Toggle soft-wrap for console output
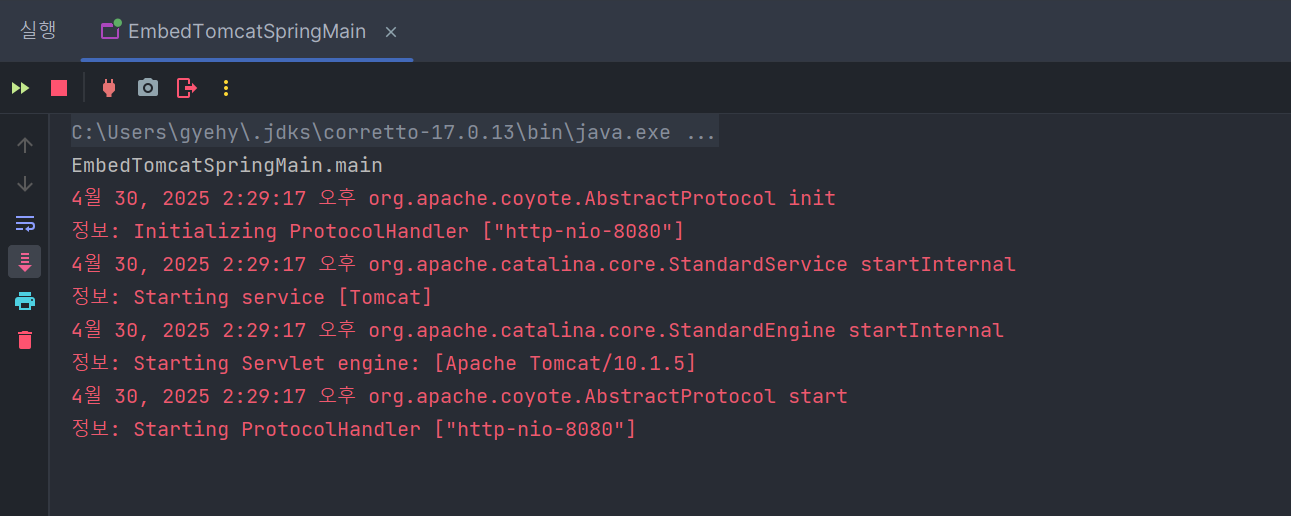 (25, 223)
